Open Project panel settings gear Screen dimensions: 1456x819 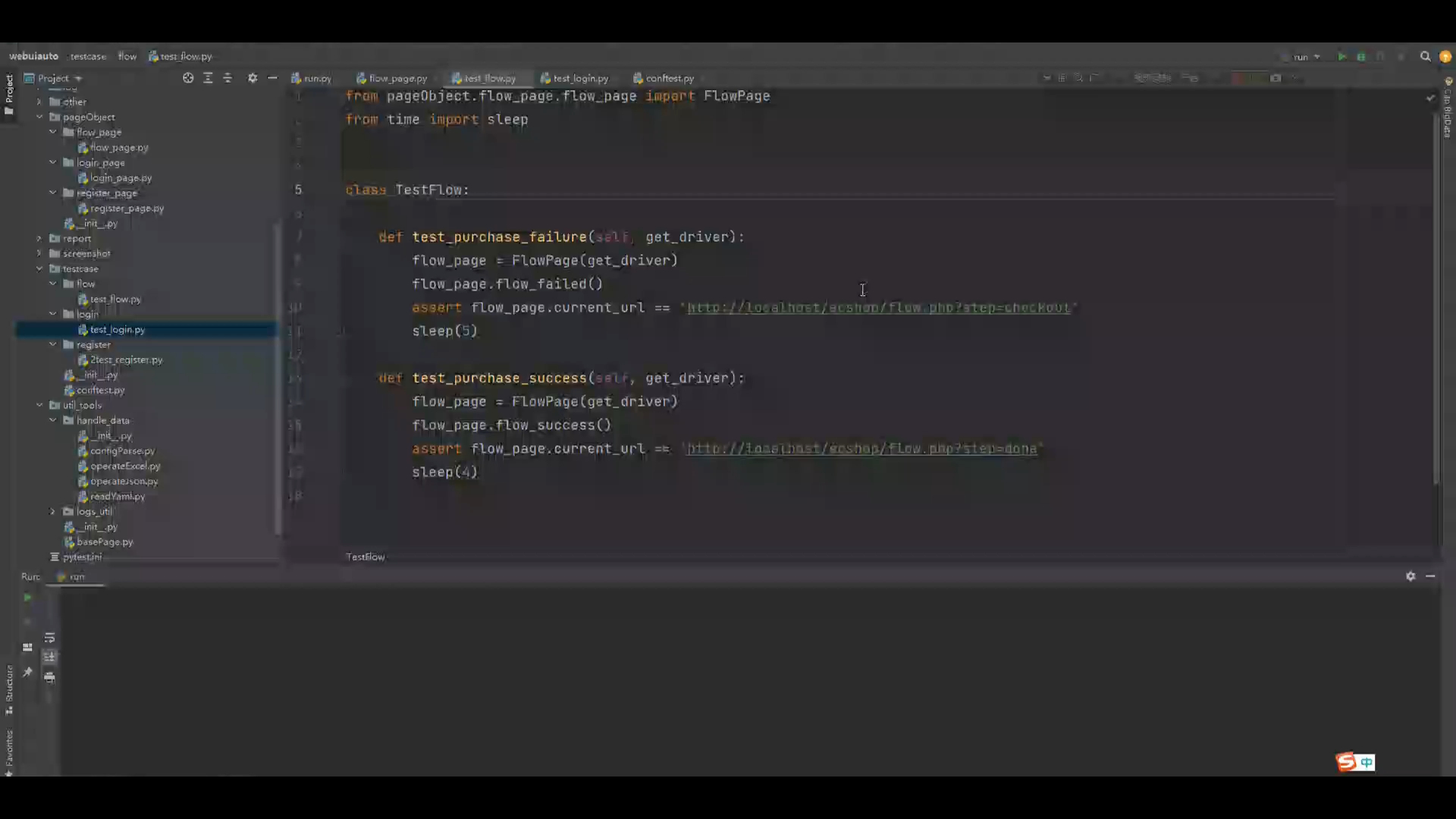pos(253,78)
